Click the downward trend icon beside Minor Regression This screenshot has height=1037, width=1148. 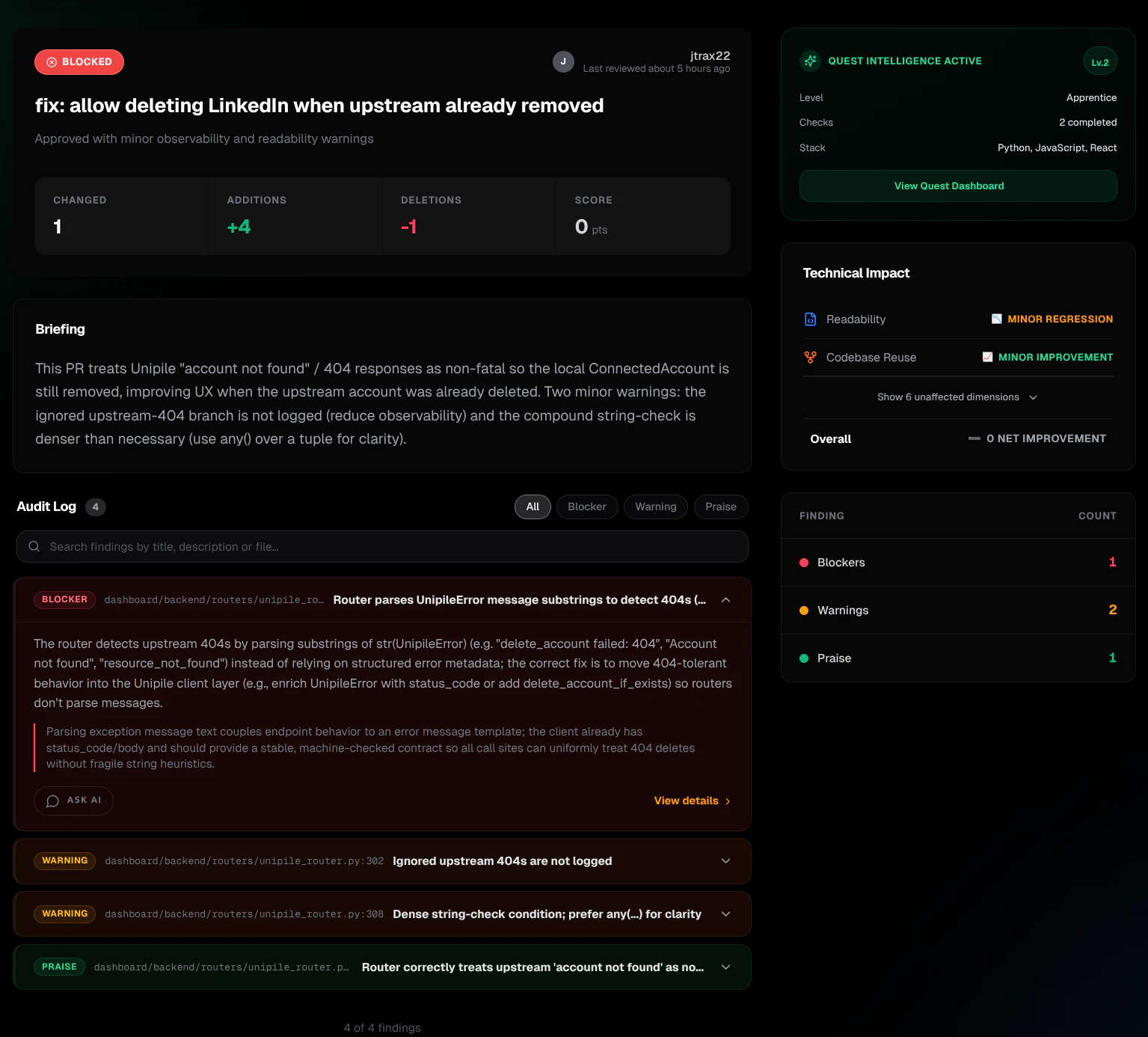(996, 319)
